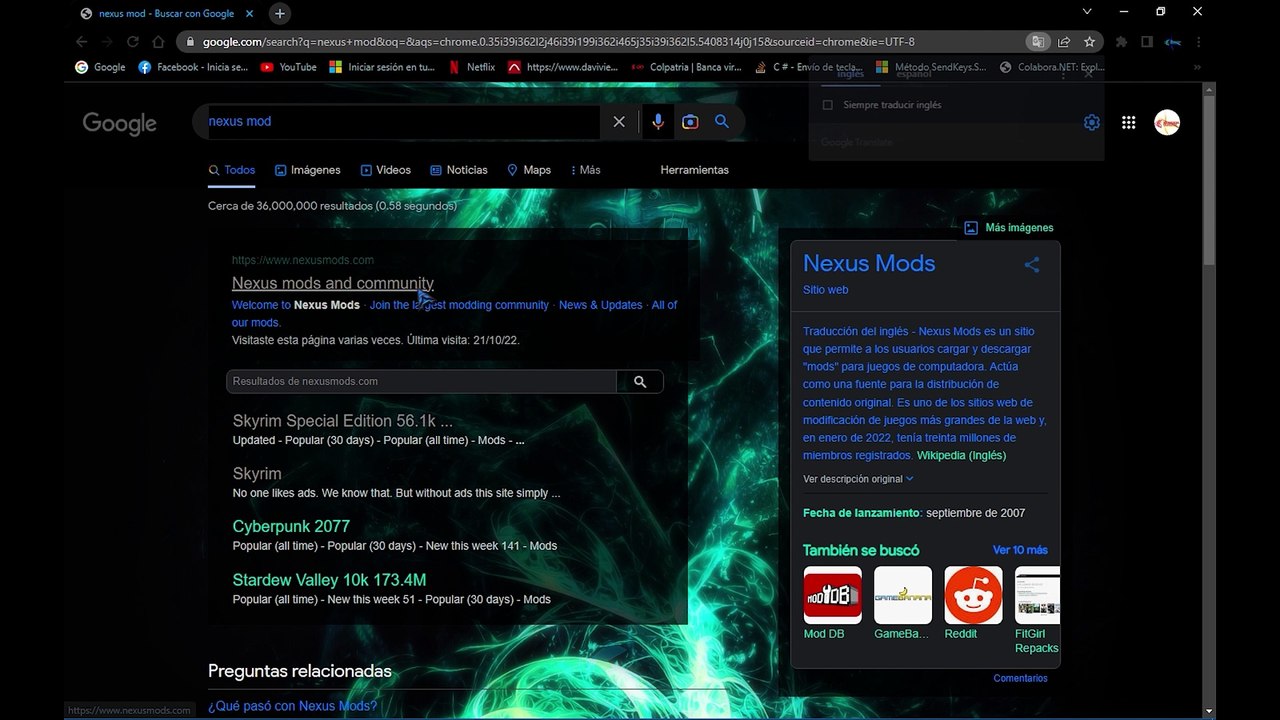
Task: Switch to the Imágenes tab
Action: pyautogui.click(x=308, y=170)
